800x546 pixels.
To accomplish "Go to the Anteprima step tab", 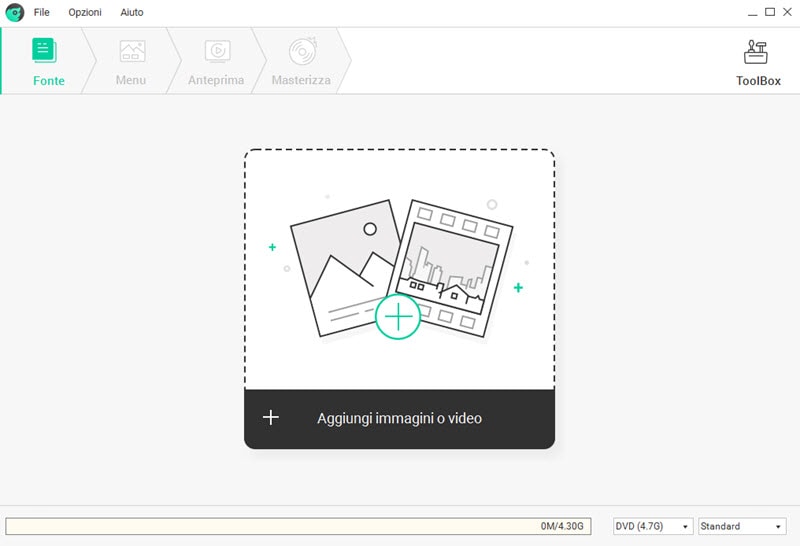I will point(216,61).
